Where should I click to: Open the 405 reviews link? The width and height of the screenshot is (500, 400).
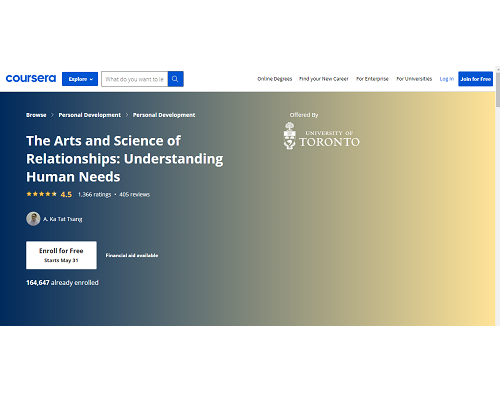click(x=135, y=194)
